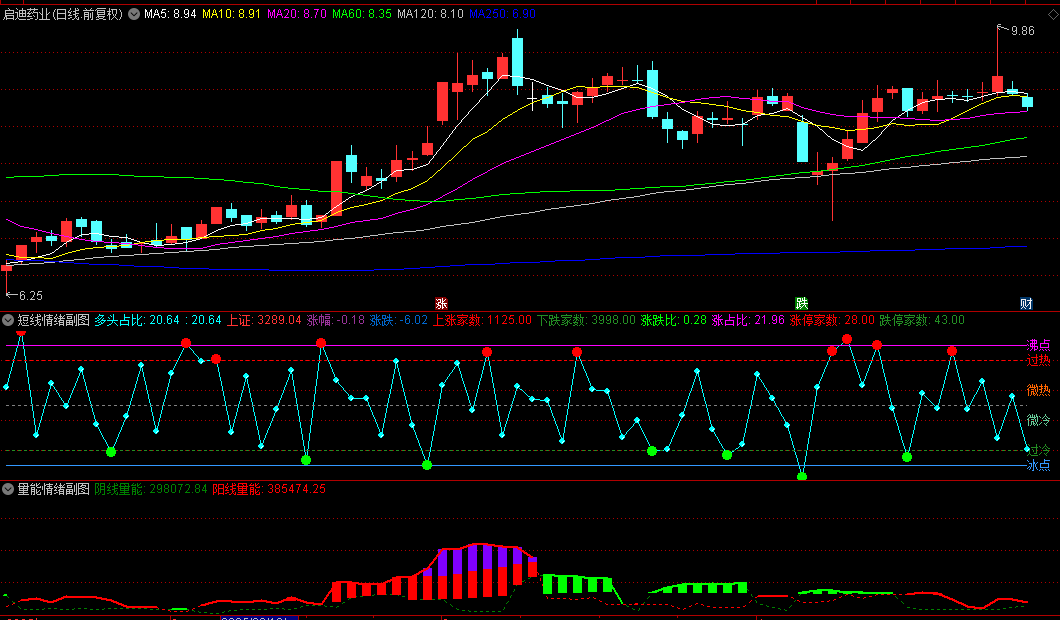
Task: Click the yellow MA10: 8.91 label
Action: coord(231,14)
